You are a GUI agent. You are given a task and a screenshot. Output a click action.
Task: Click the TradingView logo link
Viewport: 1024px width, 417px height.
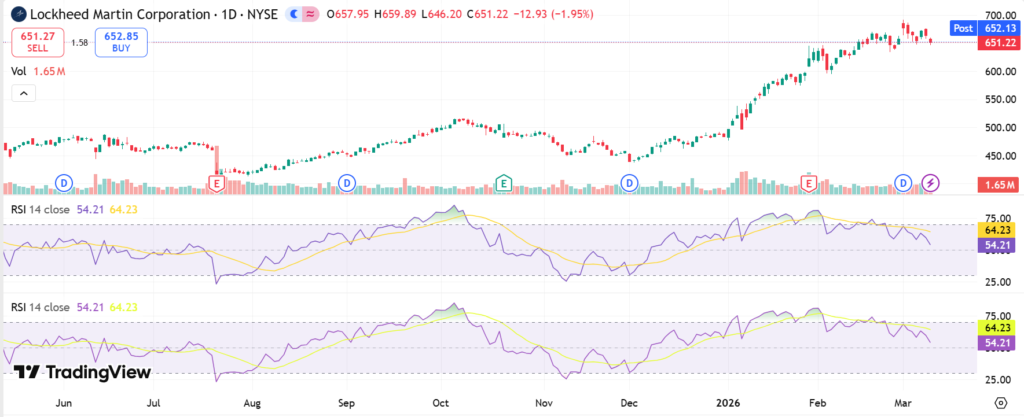pos(83,372)
